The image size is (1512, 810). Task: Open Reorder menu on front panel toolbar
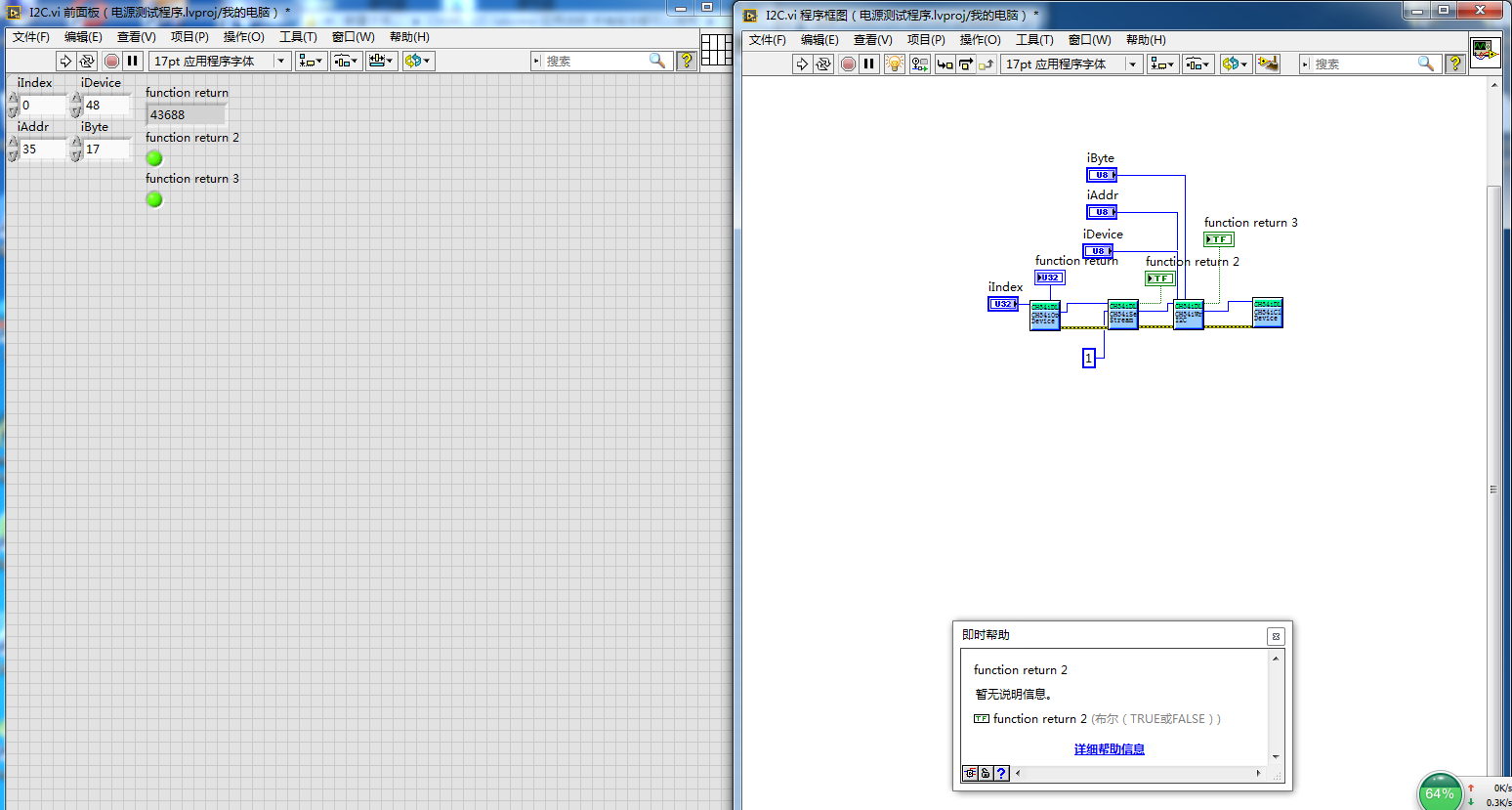coord(418,61)
